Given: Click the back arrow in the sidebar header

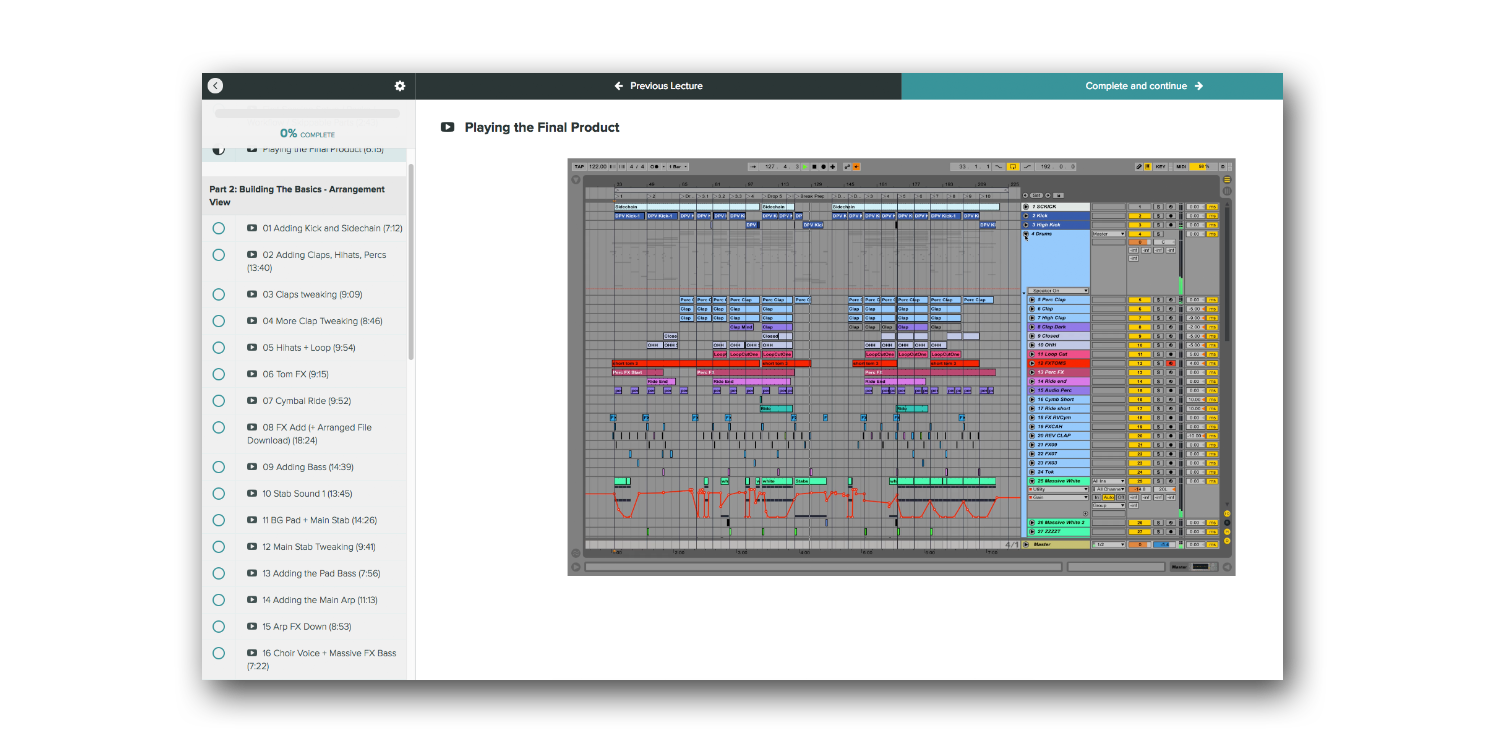Looking at the screenshot, I should click(x=215, y=86).
